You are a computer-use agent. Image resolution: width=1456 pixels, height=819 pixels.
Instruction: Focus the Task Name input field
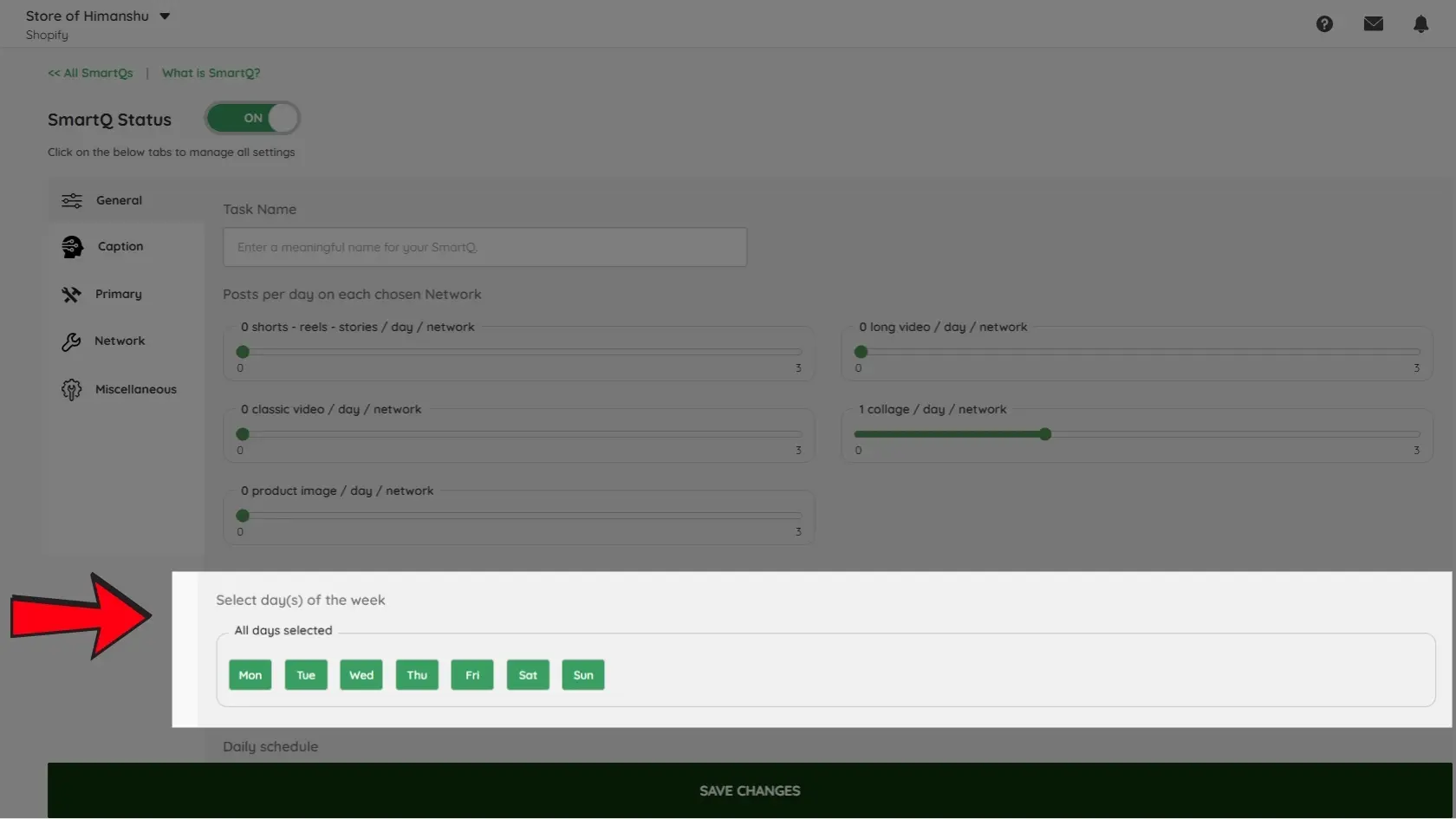coord(484,247)
